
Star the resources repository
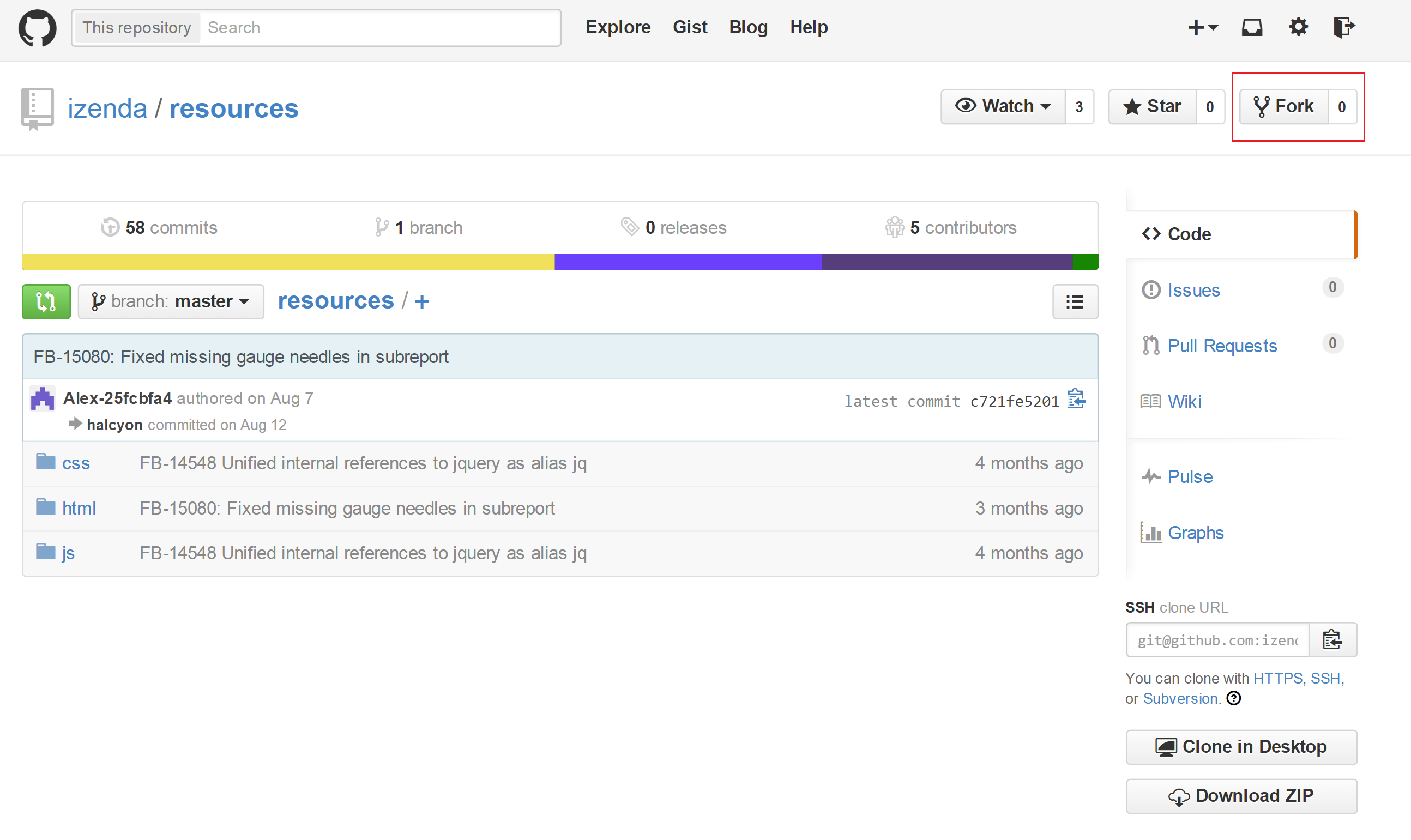[1153, 106]
